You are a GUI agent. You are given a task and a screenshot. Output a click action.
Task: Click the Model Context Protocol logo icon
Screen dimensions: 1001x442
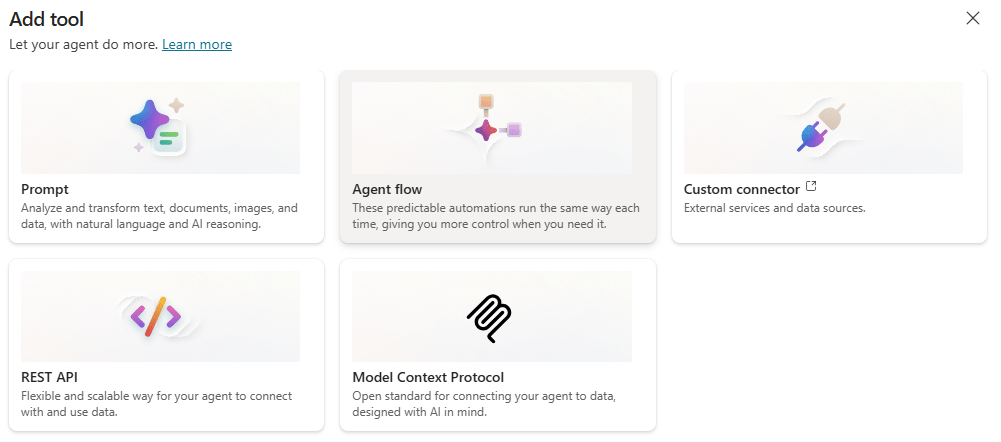coord(489,316)
